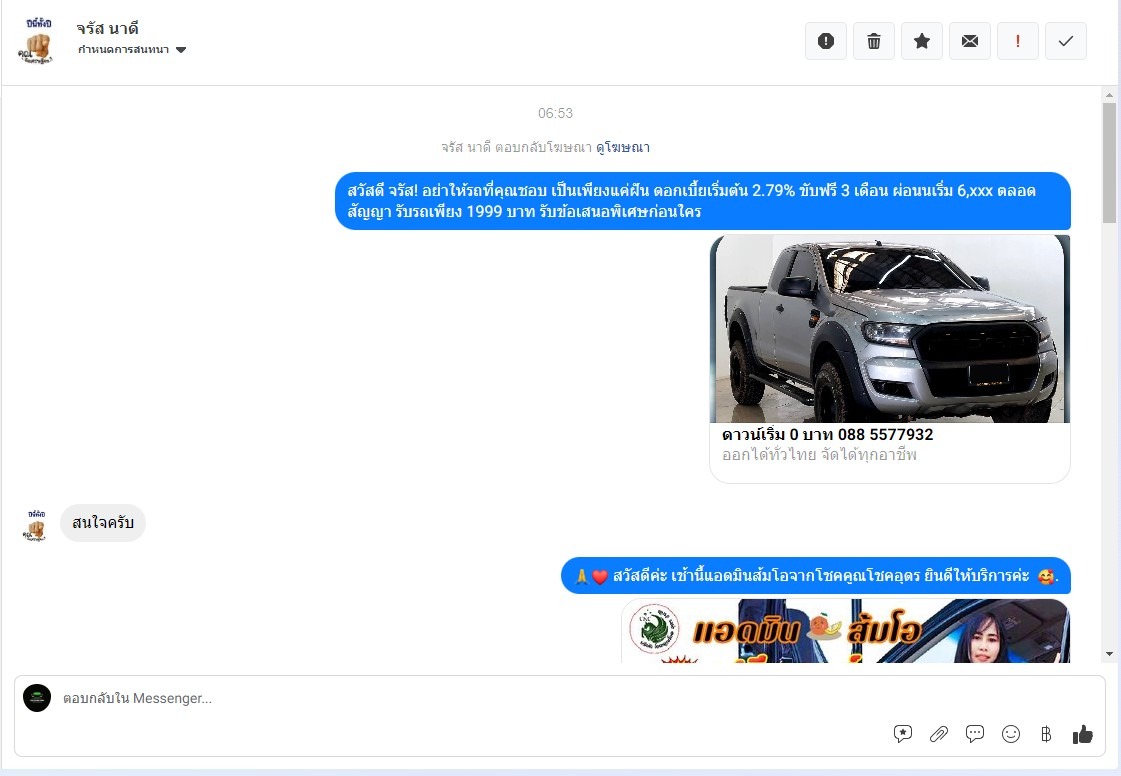1121x776 pixels.
Task: Open the emoji picker
Action: coord(1011,734)
